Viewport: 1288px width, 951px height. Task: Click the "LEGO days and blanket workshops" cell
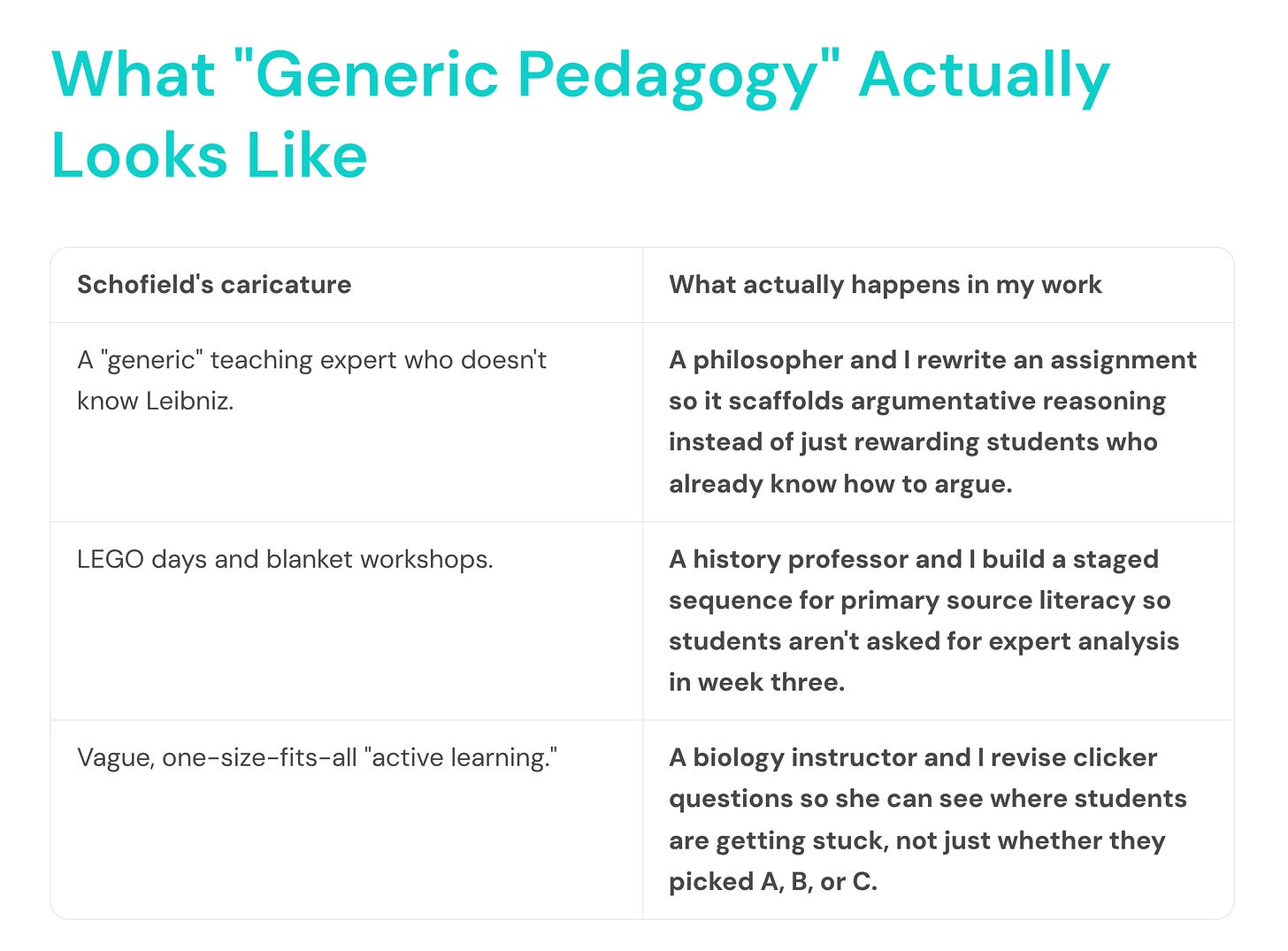point(347,621)
